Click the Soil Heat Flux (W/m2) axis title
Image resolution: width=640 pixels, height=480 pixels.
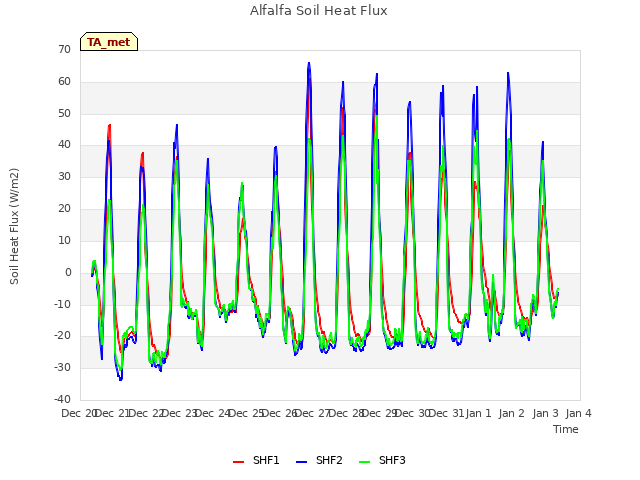click(x=14, y=226)
